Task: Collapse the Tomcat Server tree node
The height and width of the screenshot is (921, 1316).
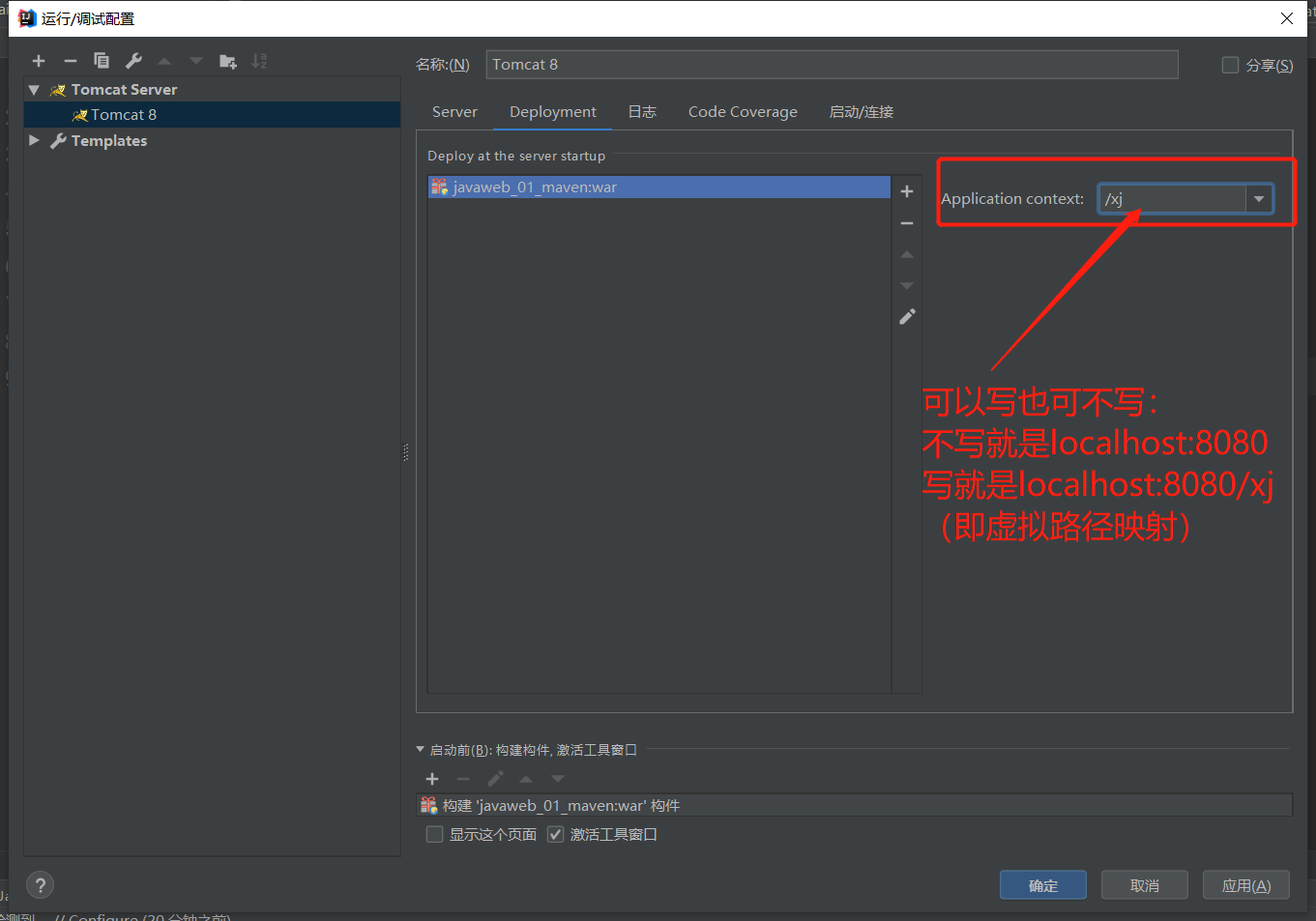Action: click(x=34, y=90)
